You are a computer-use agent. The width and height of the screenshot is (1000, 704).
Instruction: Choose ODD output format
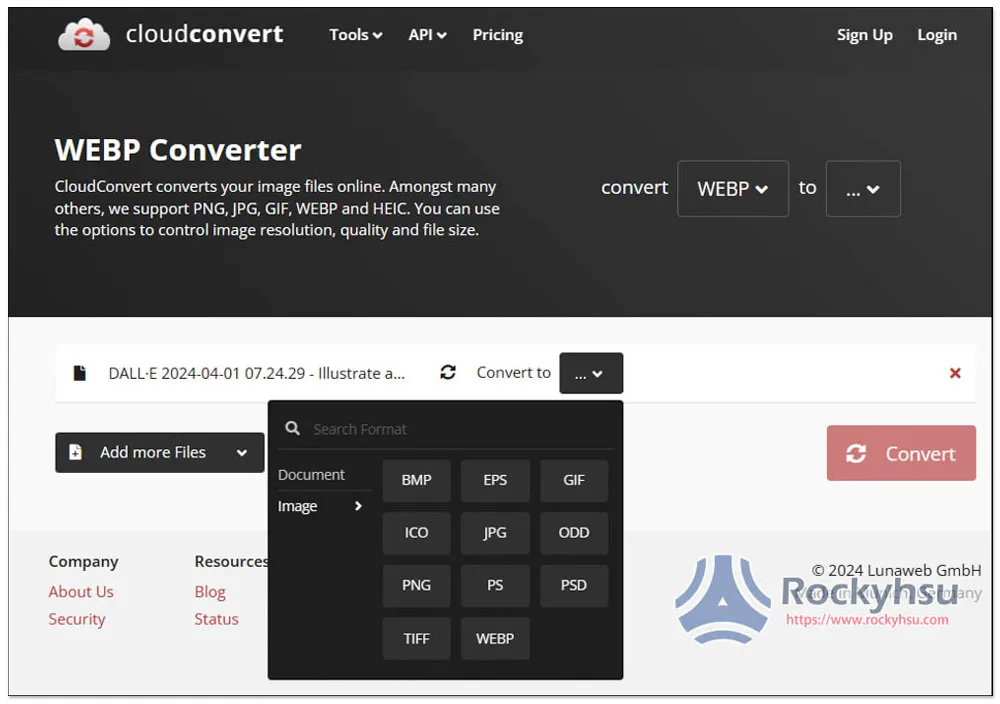574,533
